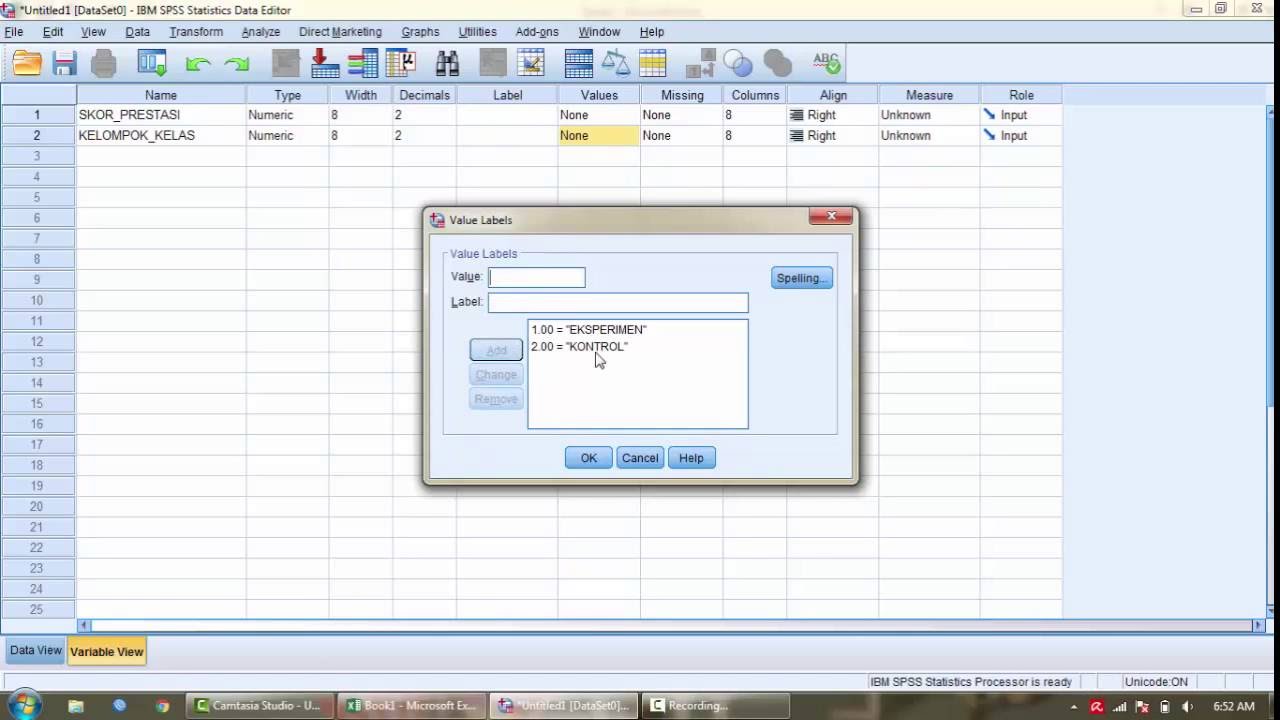The image size is (1280, 720).
Task: Select the Variable View tab
Action: tap(106, 651)
